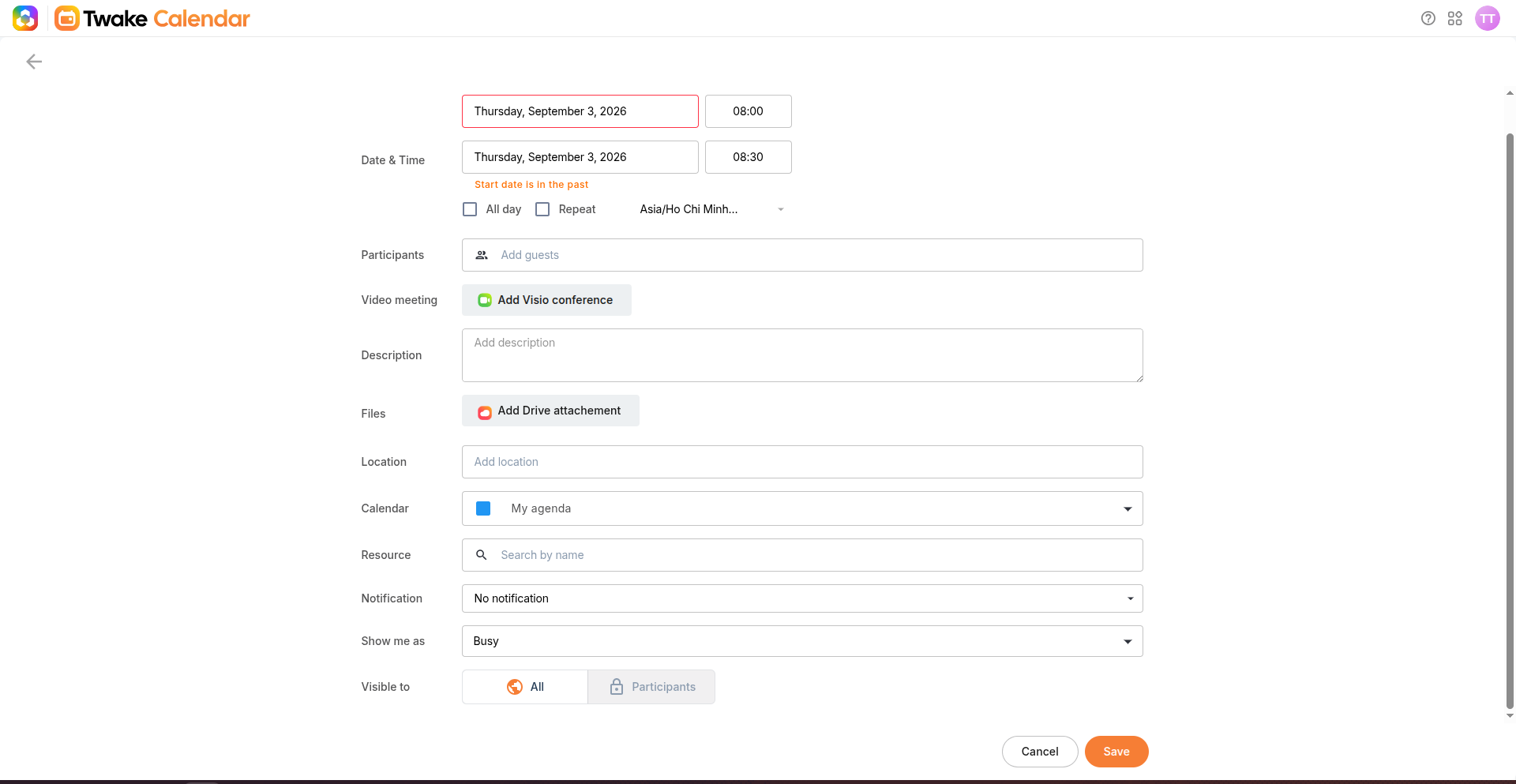Tick the Repeat checkbox
This screenshot has width=1516, height=784.
coord(542,209)
